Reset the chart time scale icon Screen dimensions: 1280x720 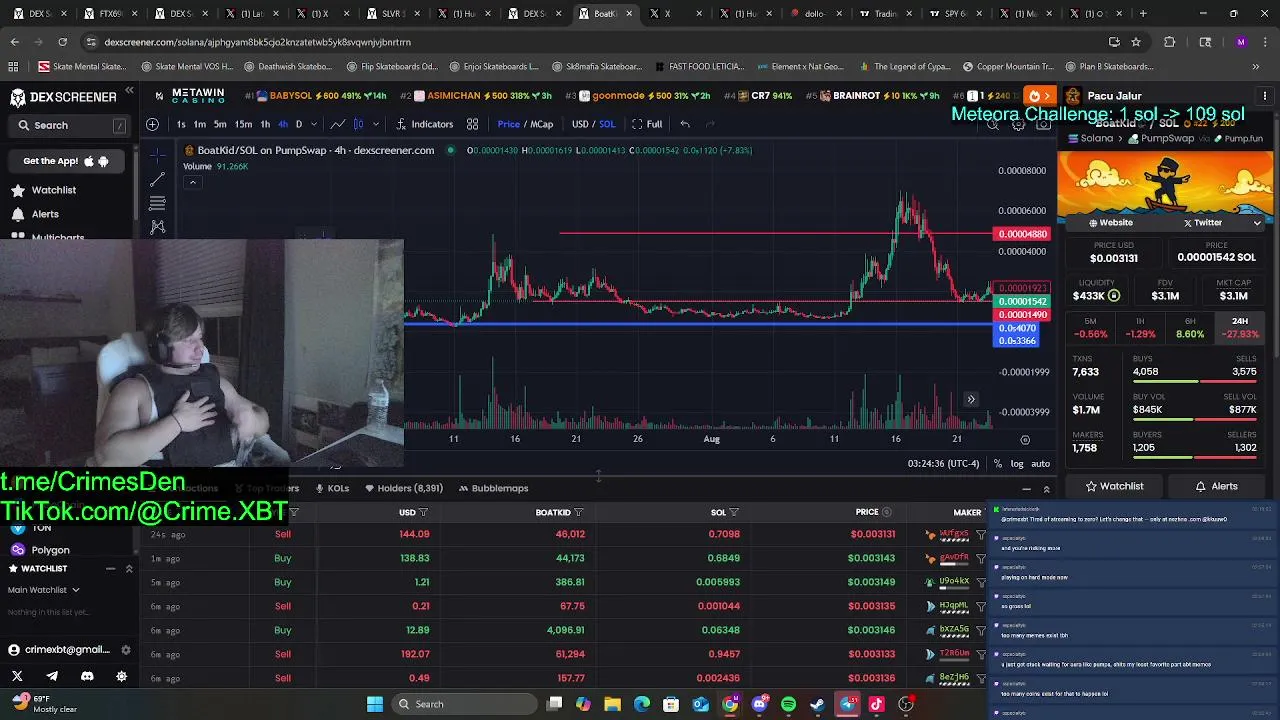click(1025, 440)
